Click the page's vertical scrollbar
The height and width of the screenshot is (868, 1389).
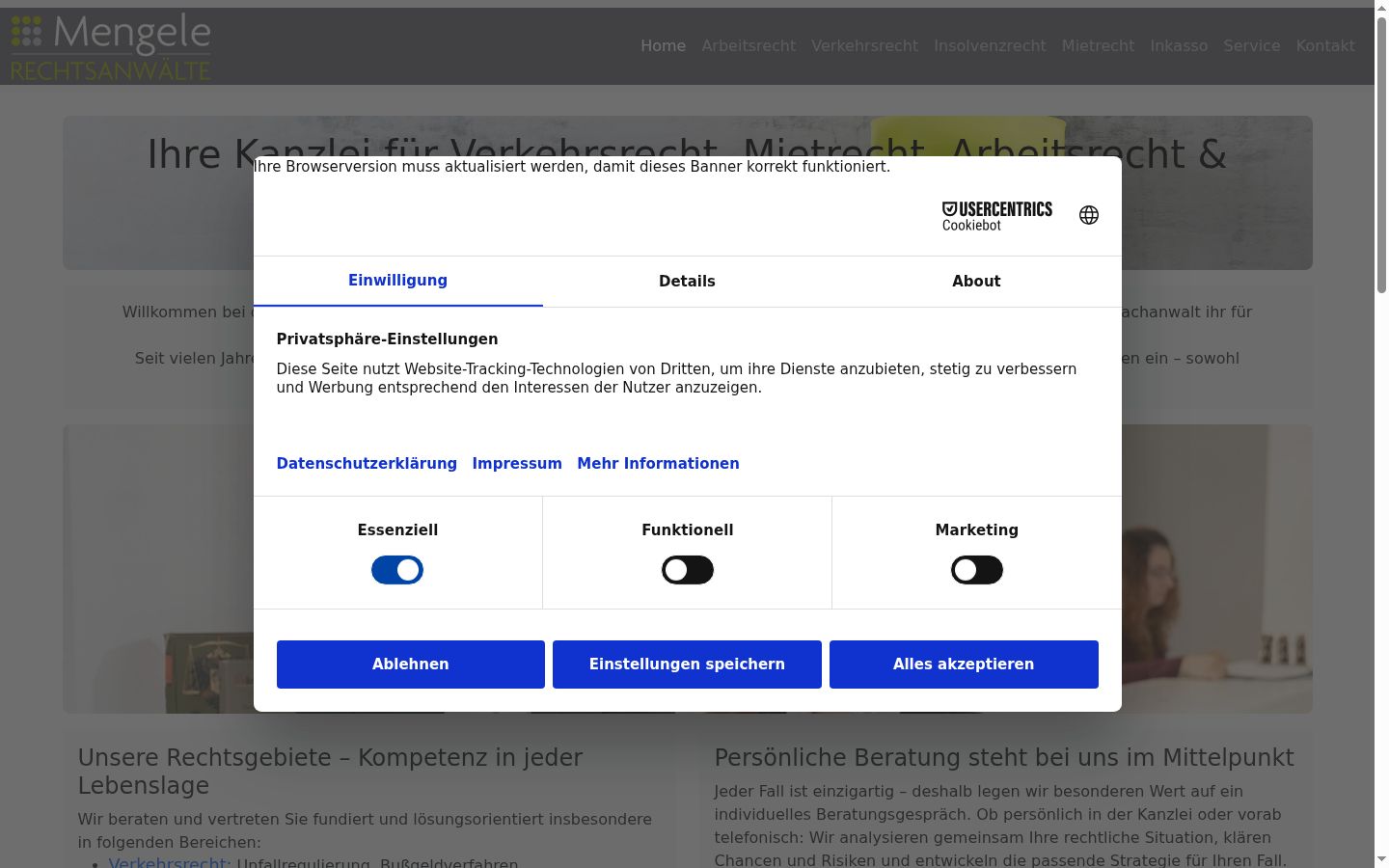coord(1381,154)
